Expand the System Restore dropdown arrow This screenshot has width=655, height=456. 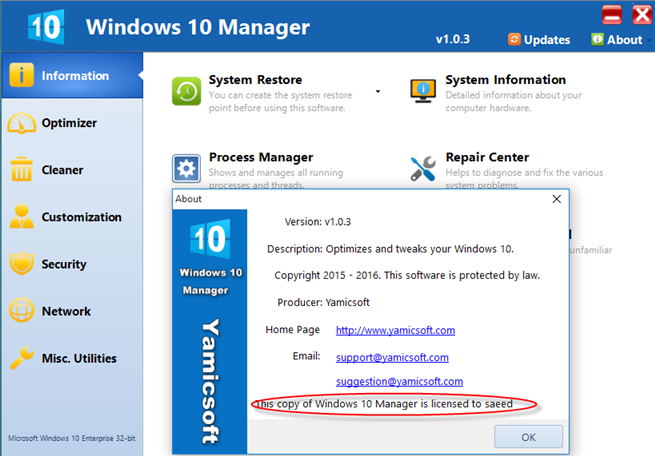tap(378, 91)
